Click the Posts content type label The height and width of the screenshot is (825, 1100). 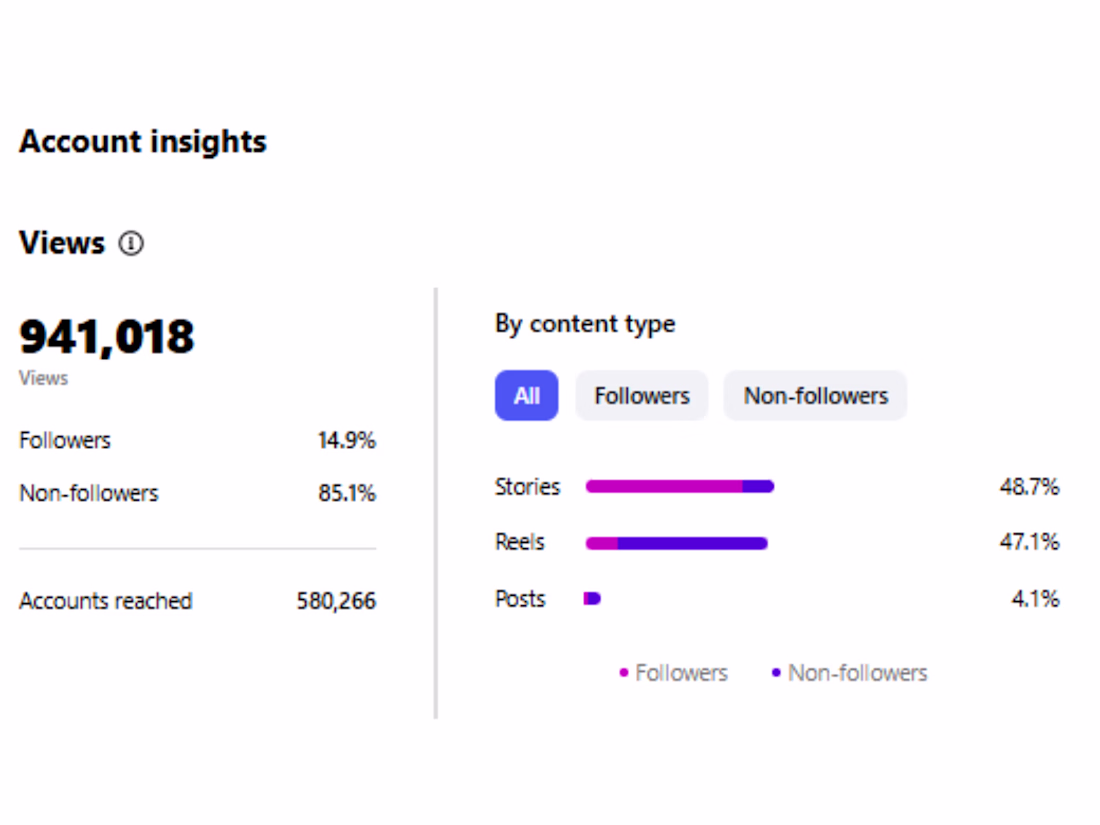click(x=520, y=599)
